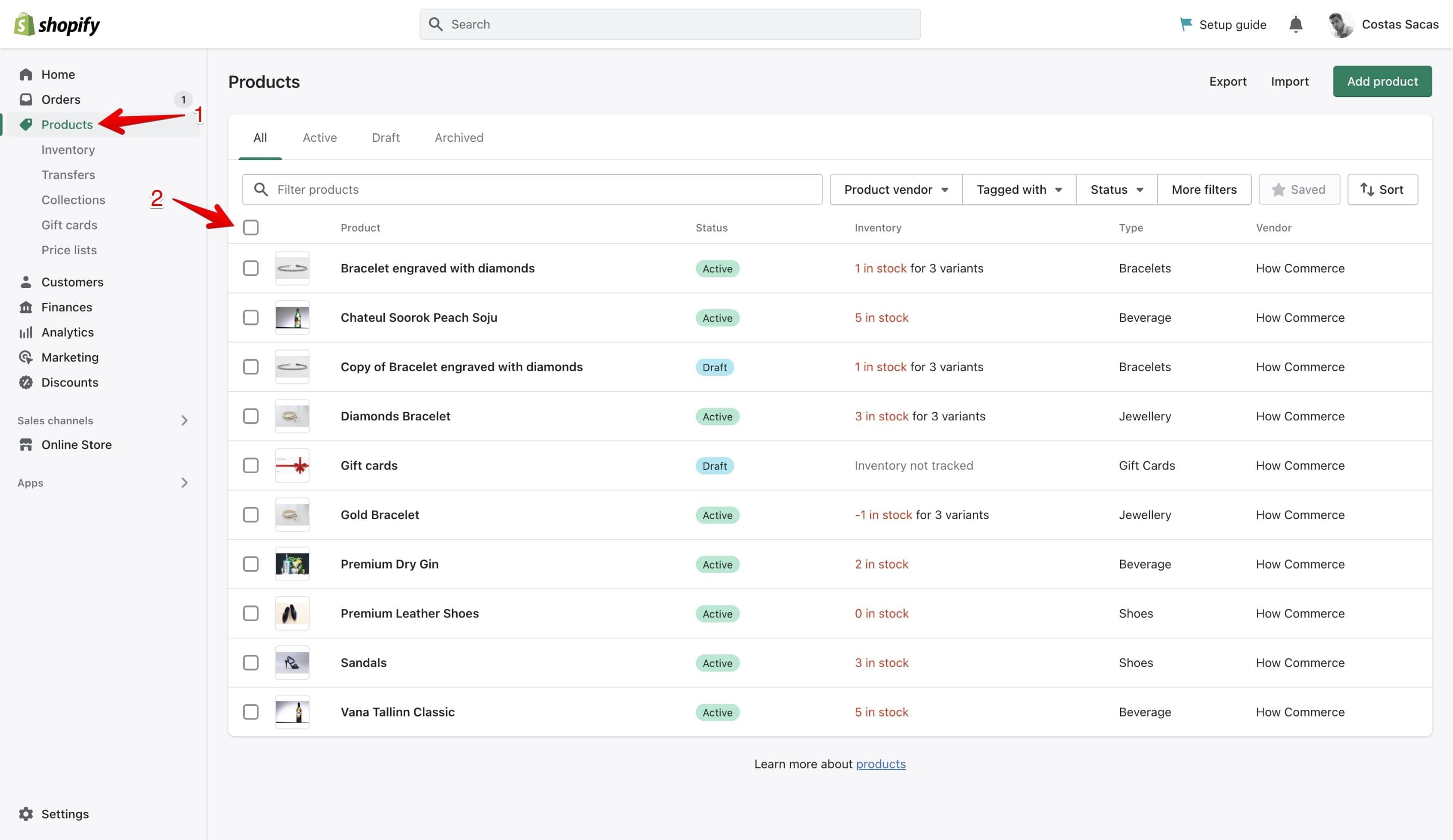Open the Chateul Soorok Peach Soju thumbnail
Viewport: 1453px width, 840px height.
[x=292, y=317]
